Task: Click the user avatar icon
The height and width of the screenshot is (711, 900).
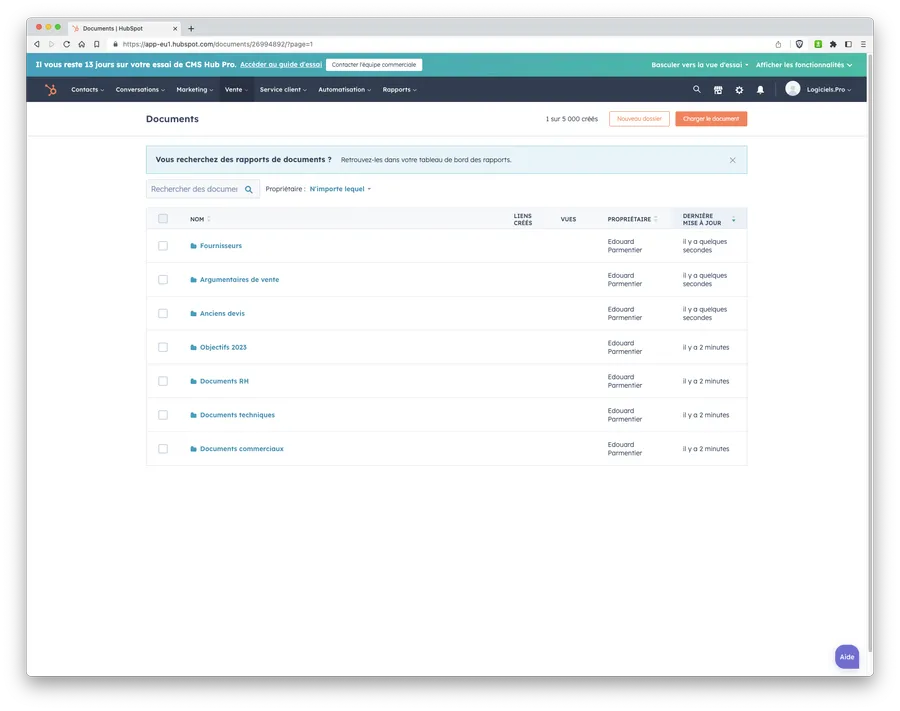Action: [x=793, y=88]
